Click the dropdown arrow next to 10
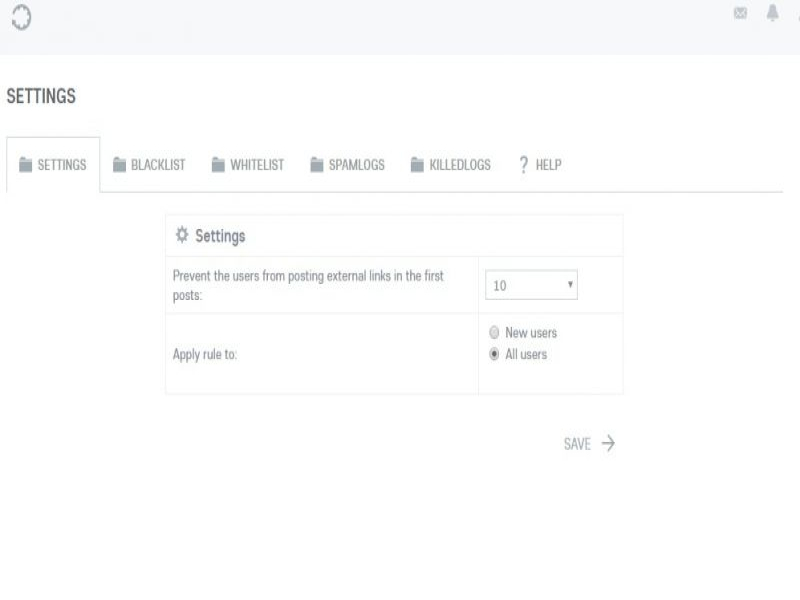Viewport: 800px width, 600px height. click(x=570, y=285)
